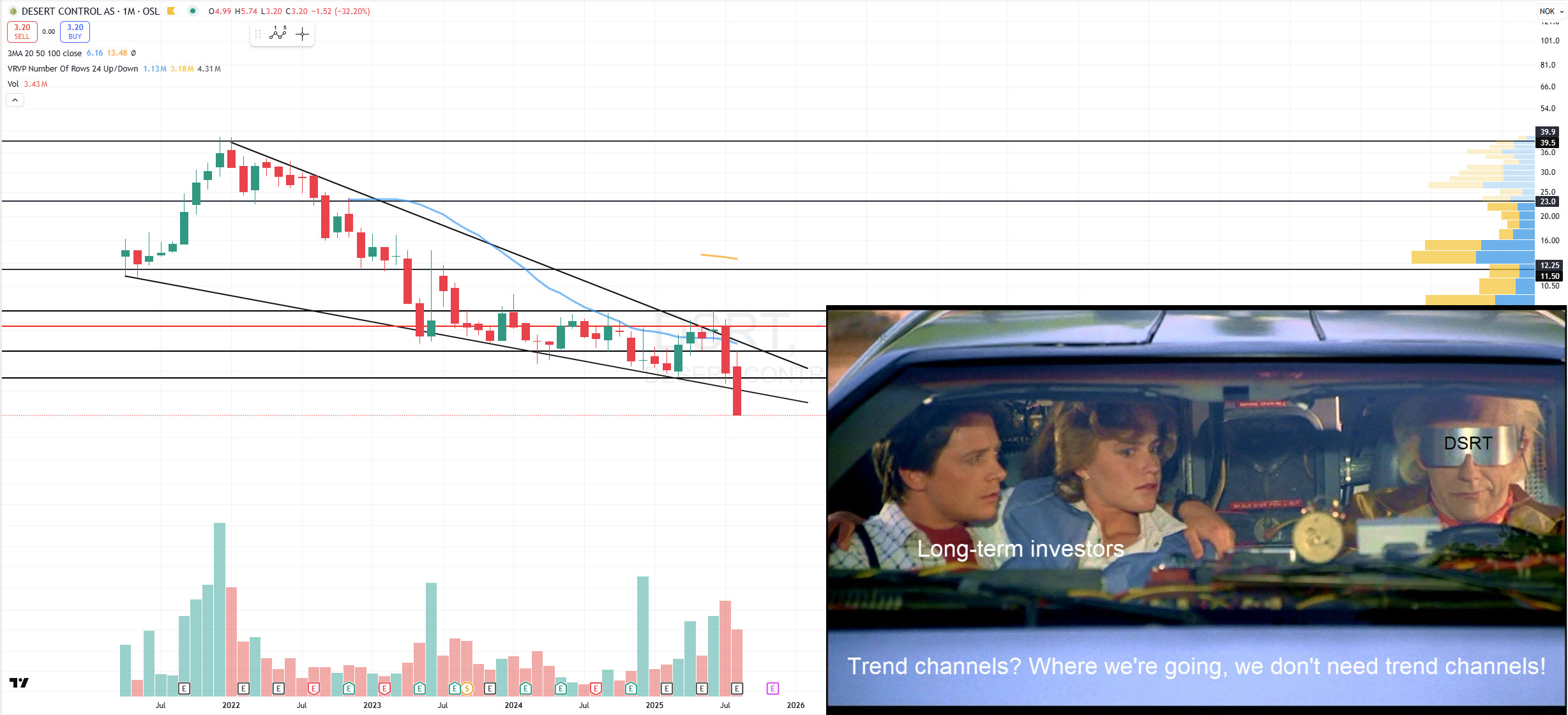Select the Vol indicator legend entry
The image size is (1568, 715).
pyautogui.click(x=13, y=84)
